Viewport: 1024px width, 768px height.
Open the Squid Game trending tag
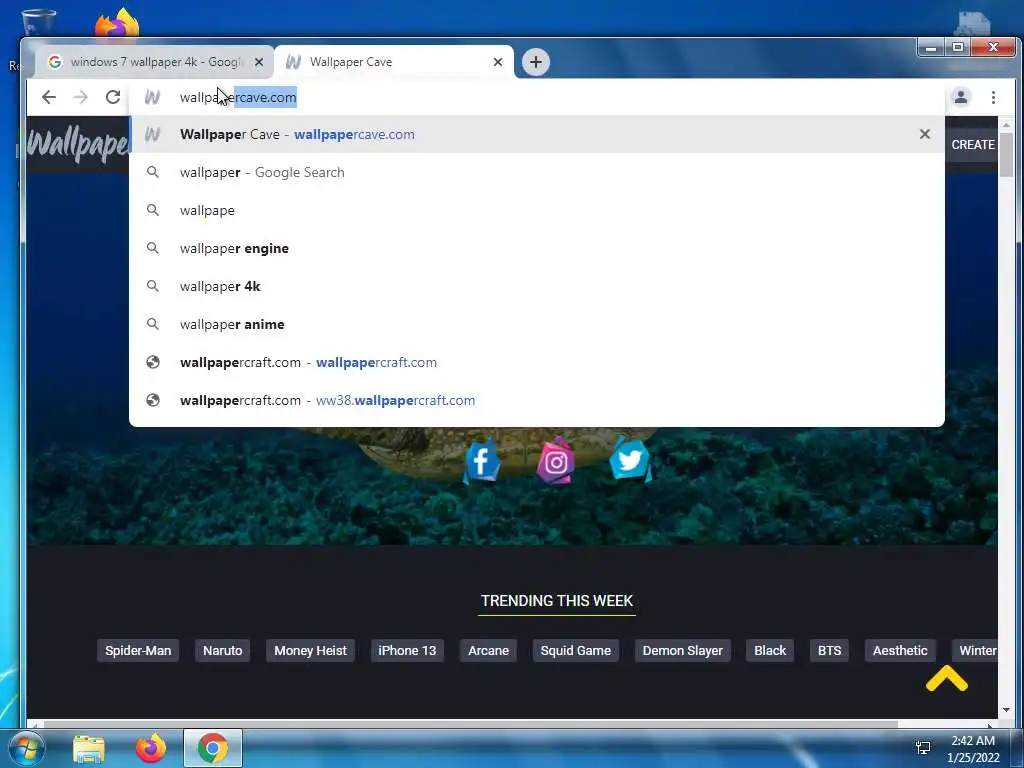(575, 650)
